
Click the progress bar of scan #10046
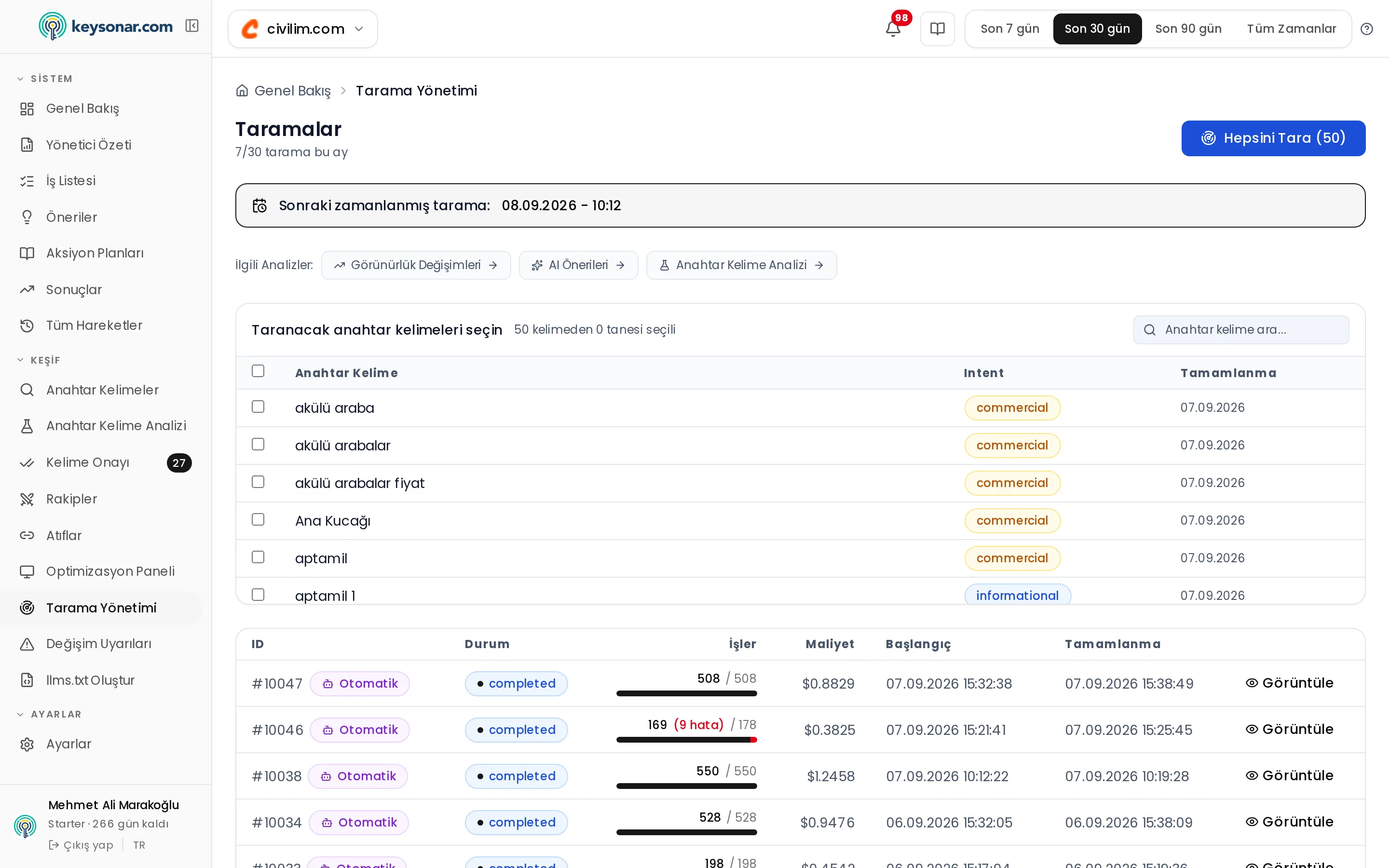(x=686, y=740)
